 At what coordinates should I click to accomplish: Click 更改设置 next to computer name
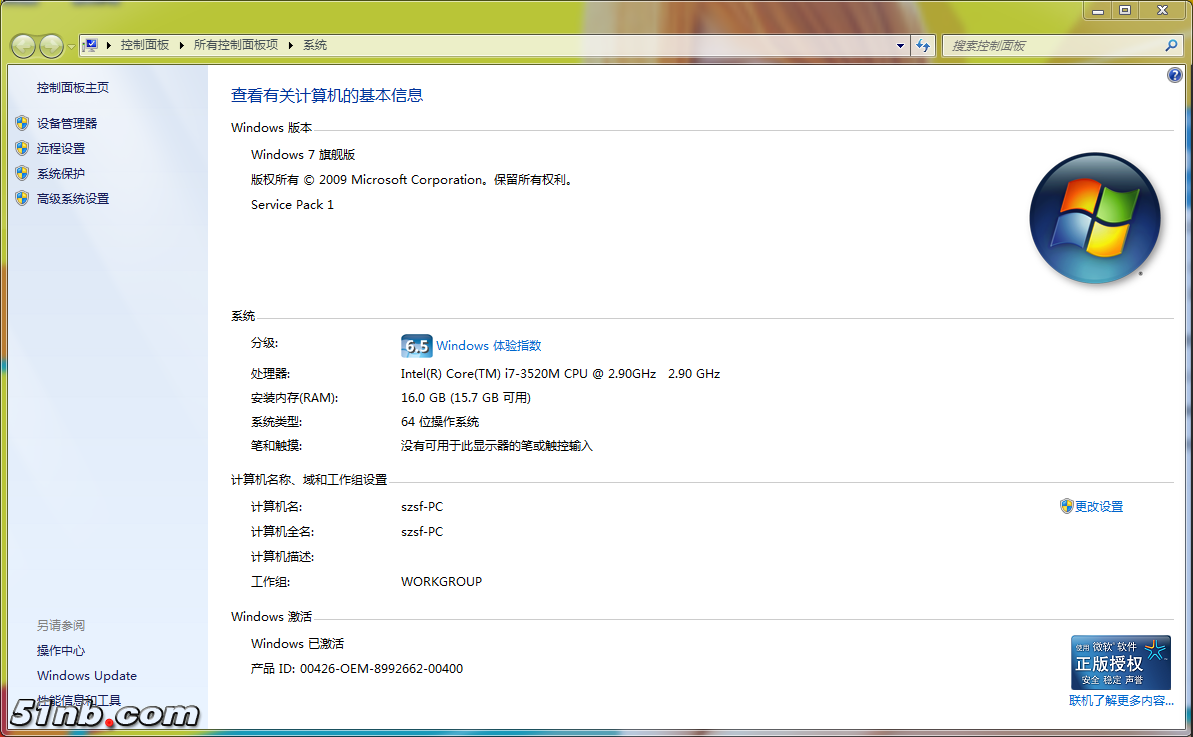coord(1098,507)
